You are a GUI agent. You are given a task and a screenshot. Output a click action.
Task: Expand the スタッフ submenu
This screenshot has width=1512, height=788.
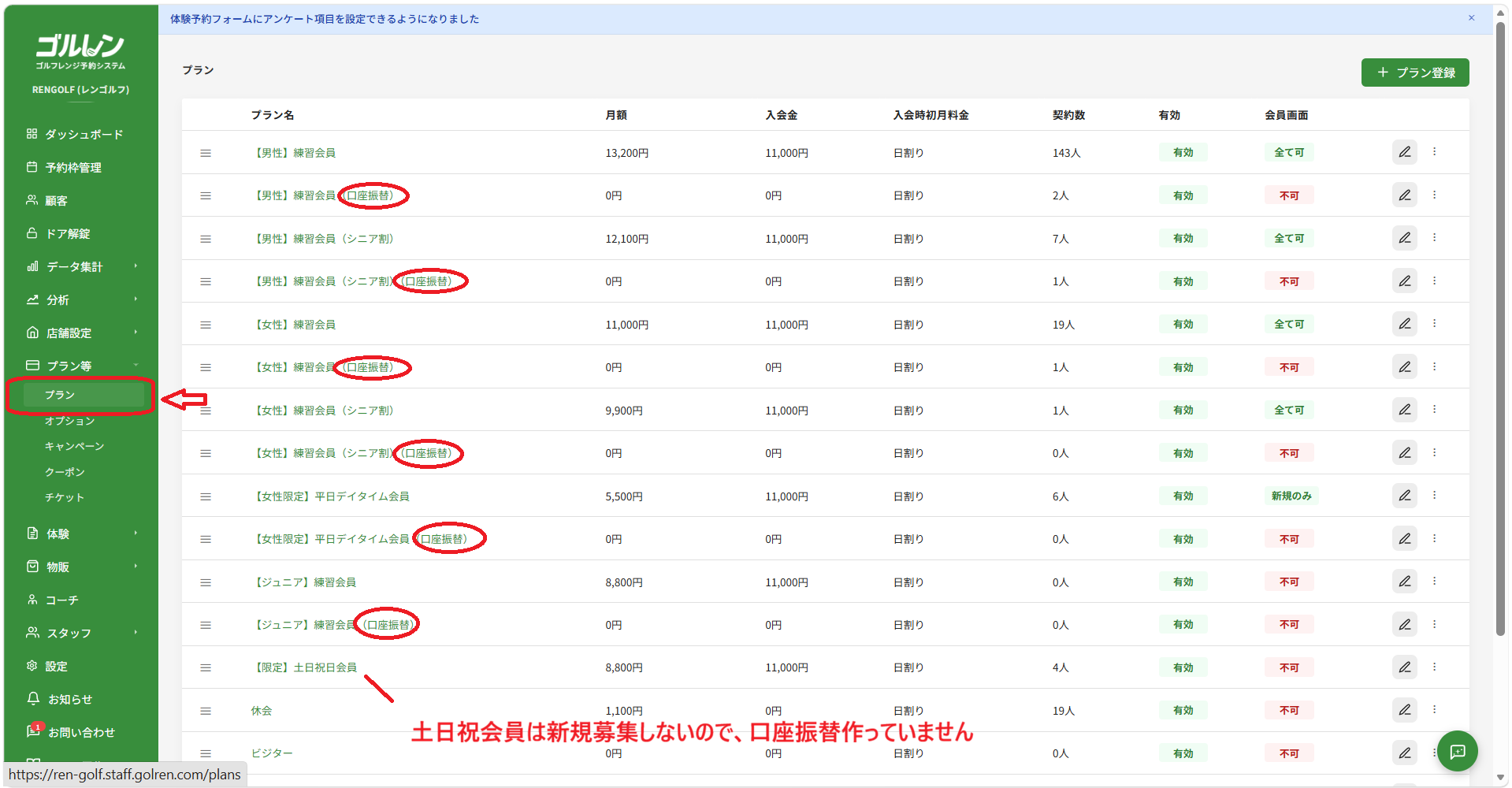pos(80,633)
